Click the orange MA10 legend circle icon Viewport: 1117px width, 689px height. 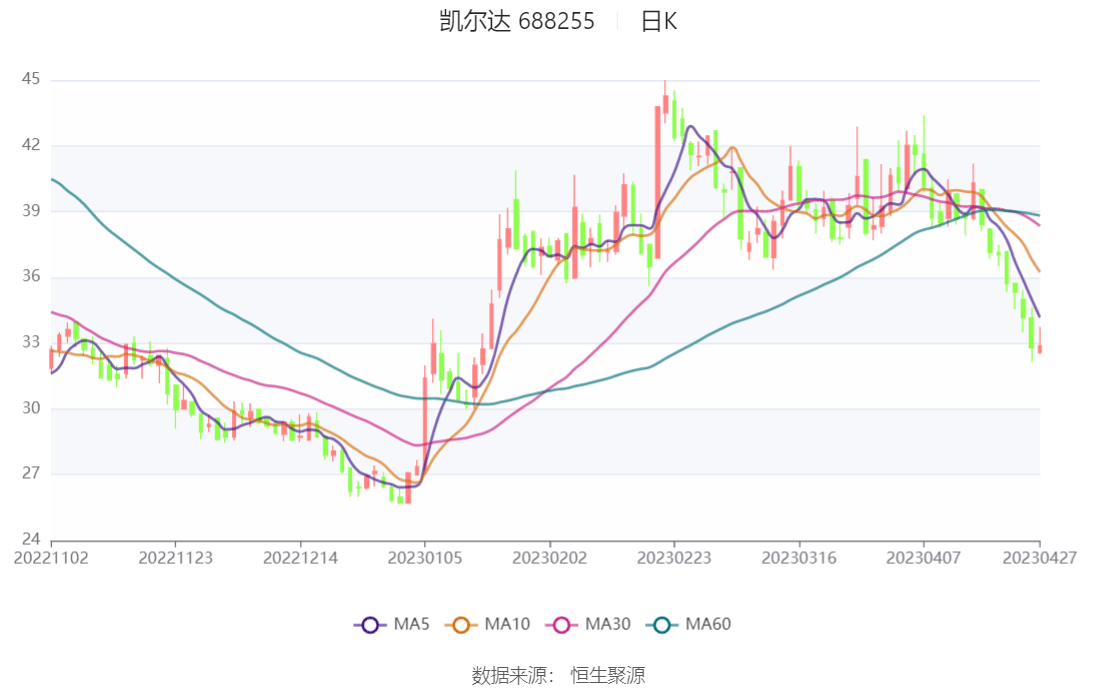(461, 624)
